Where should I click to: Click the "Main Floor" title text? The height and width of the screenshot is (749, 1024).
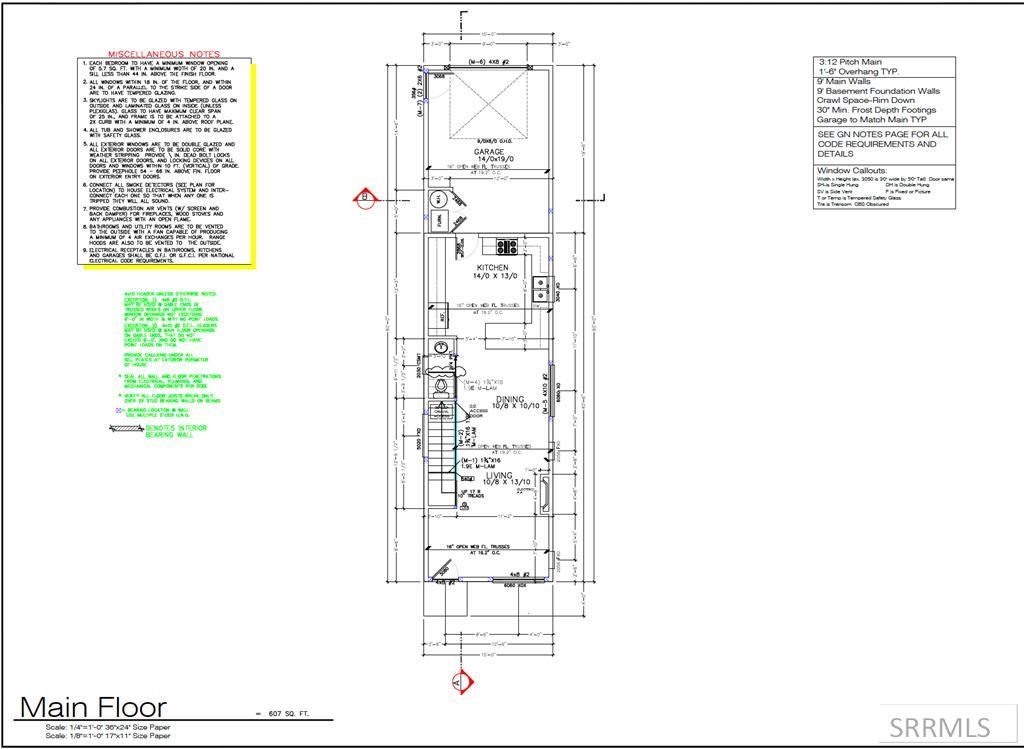click(x=95, y=706)
